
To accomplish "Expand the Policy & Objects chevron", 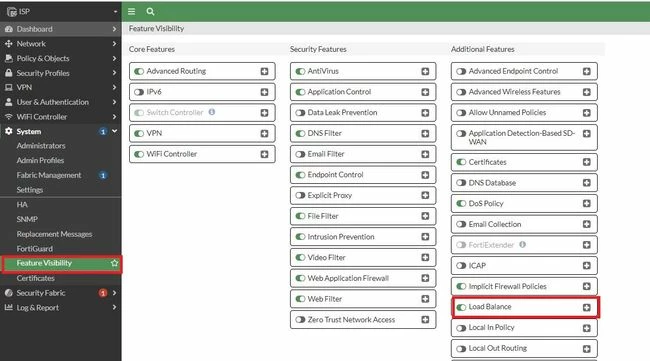I will (x=114, y=58).
